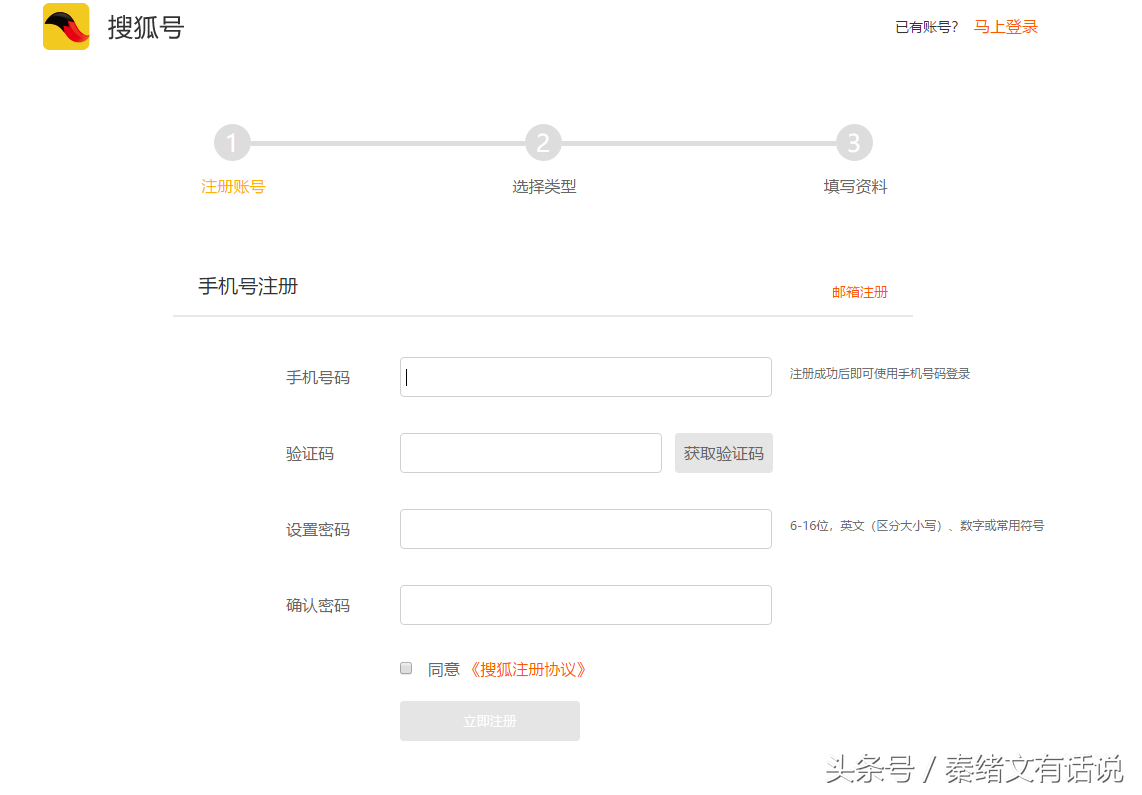Switch to 邮箱注册 email registration
Viewport: 1142px width, 795px height.
pos(859,292)
